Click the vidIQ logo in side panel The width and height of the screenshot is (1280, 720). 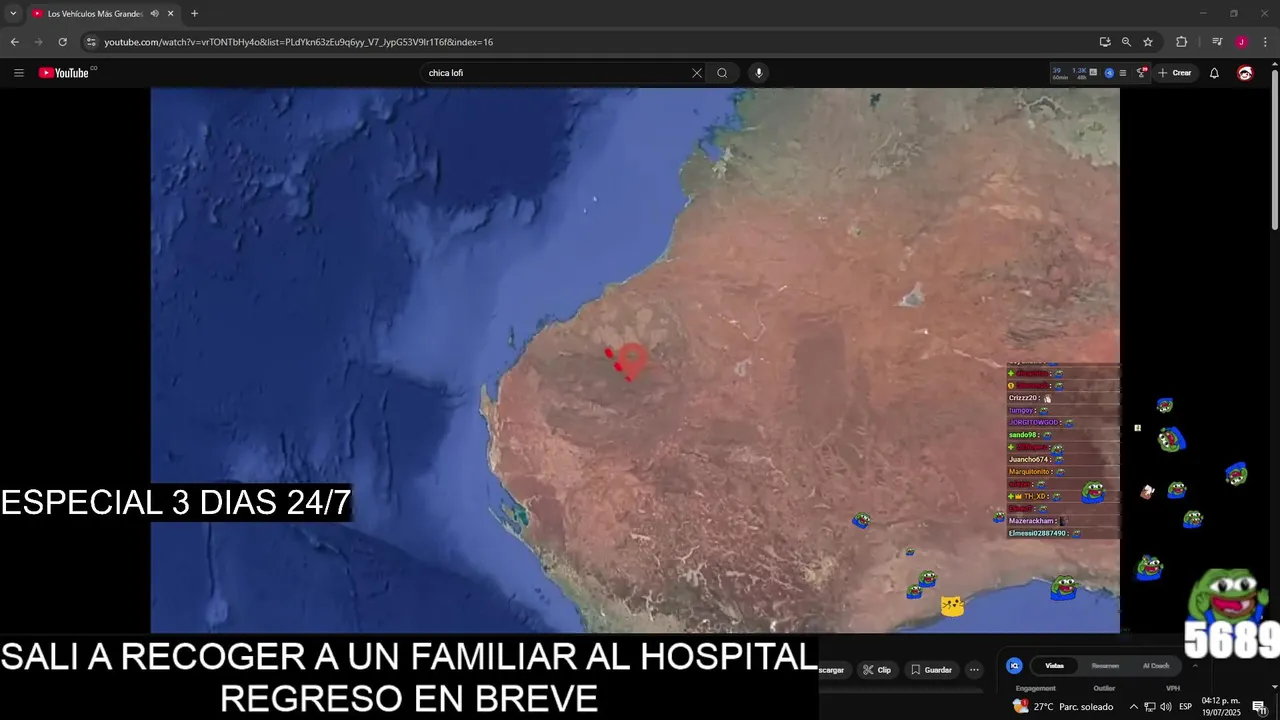(1014, 666)
